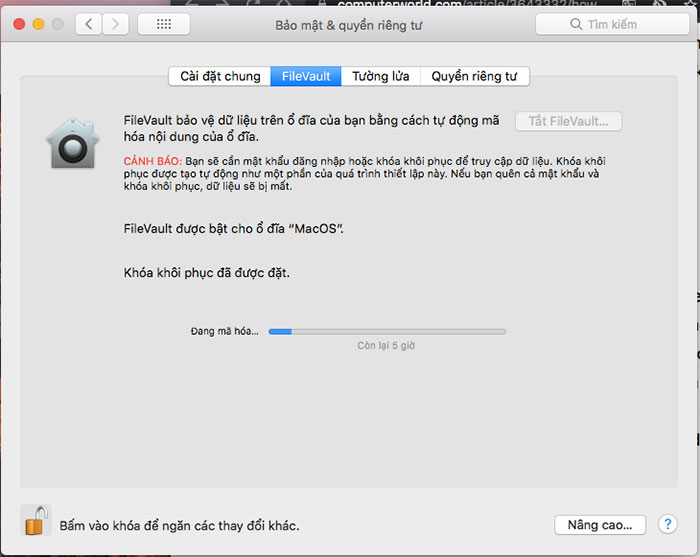Click 'FileVault được bật cho ổ đĩa' text

(x=204, y=229)
